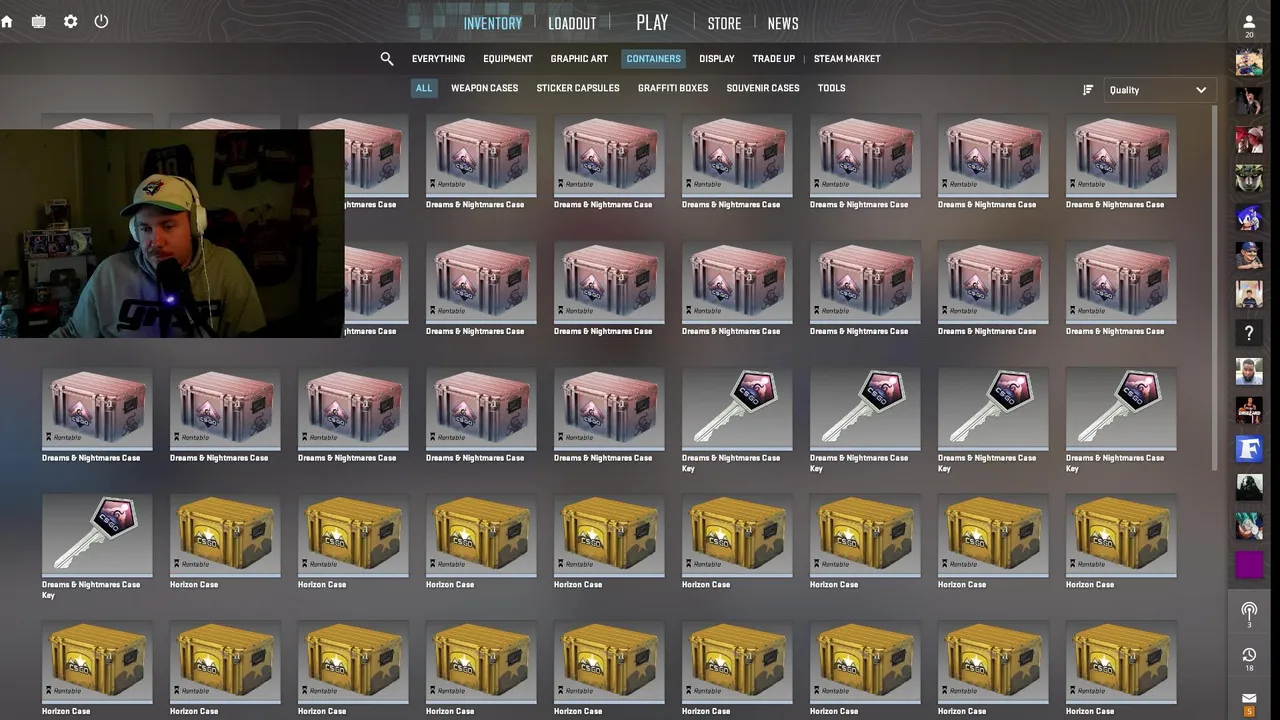Open the Trade Up category
This screenshot has height=720, width=1280.
pos(774,59)
